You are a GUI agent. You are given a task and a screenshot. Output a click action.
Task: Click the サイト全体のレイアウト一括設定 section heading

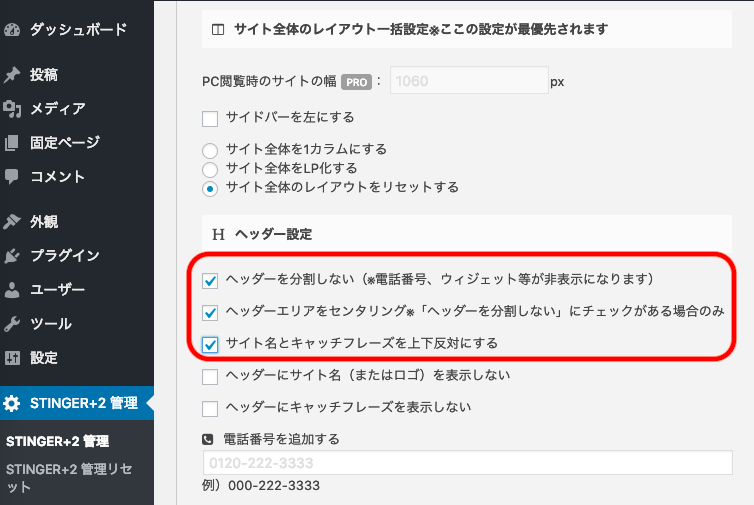pos(421,30)
